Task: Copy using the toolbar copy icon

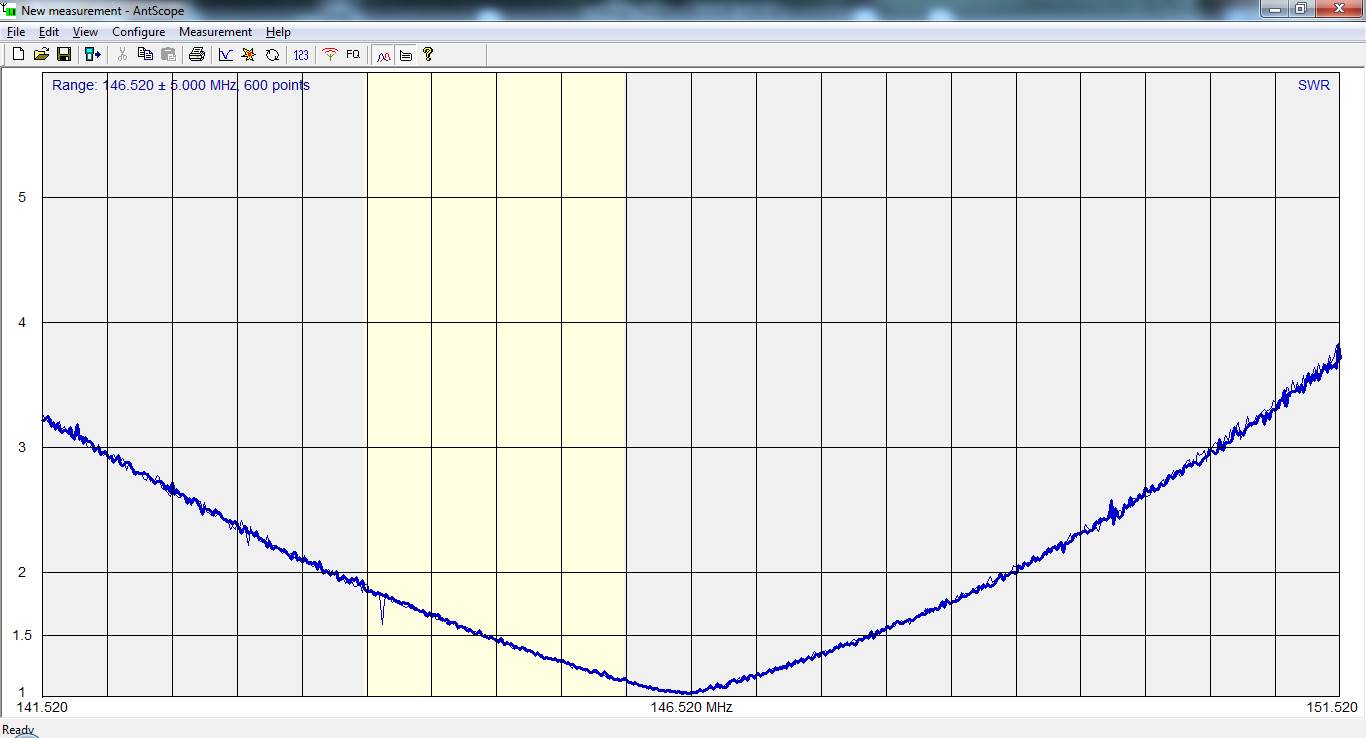Action: [145, 55]
